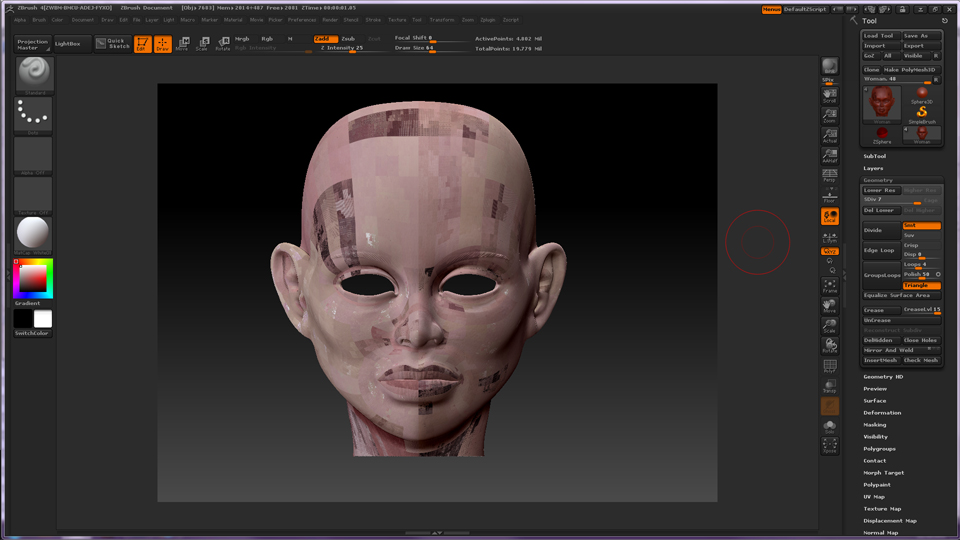Open the Render menu
Image resolution: width=960 pixels, height=540 pixels.
pos(330,19)
